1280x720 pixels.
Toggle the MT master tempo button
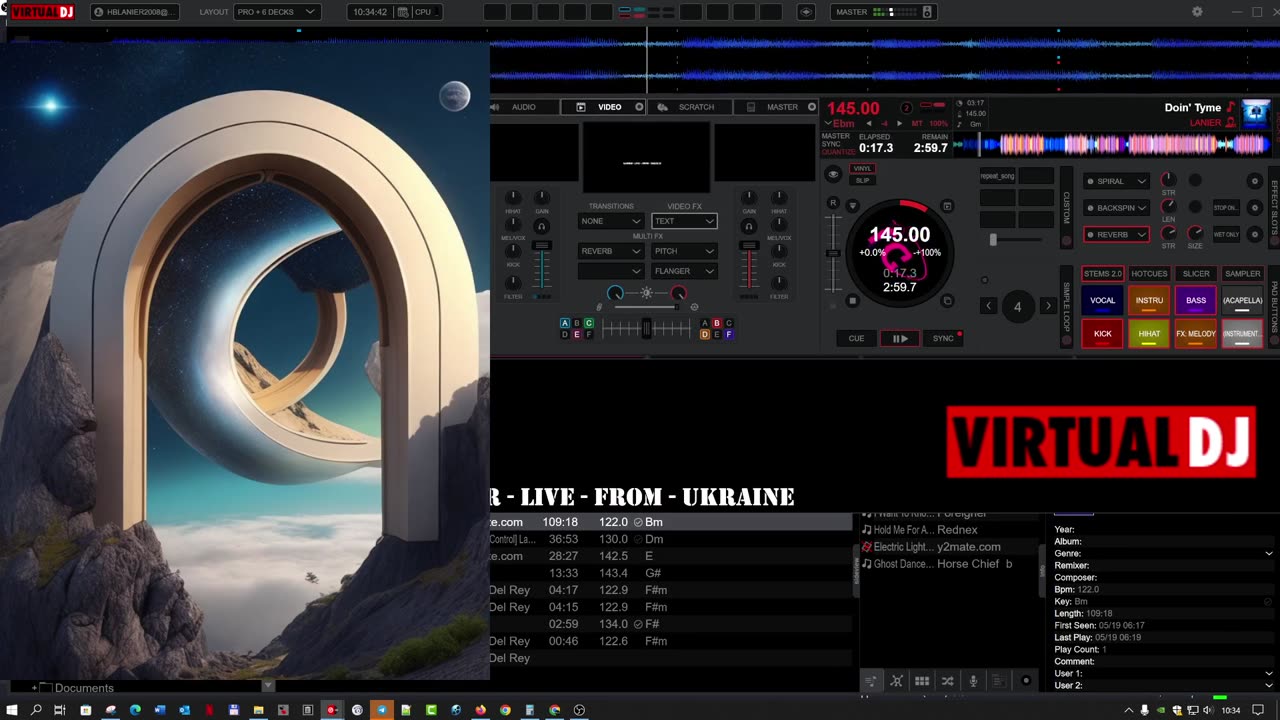click(917, 124)
